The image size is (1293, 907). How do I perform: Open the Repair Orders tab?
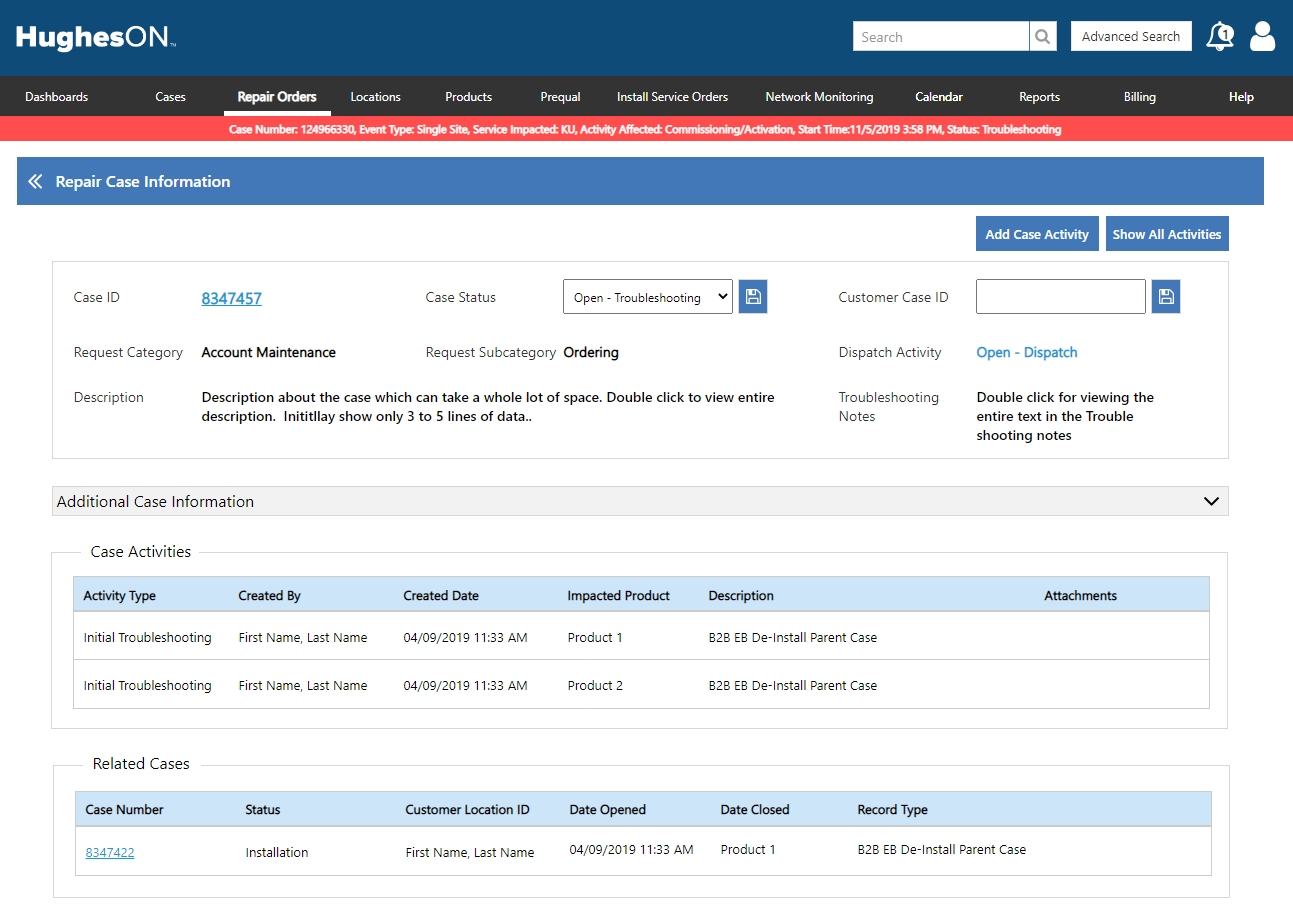pyautogui.click(x=277, y=97)
